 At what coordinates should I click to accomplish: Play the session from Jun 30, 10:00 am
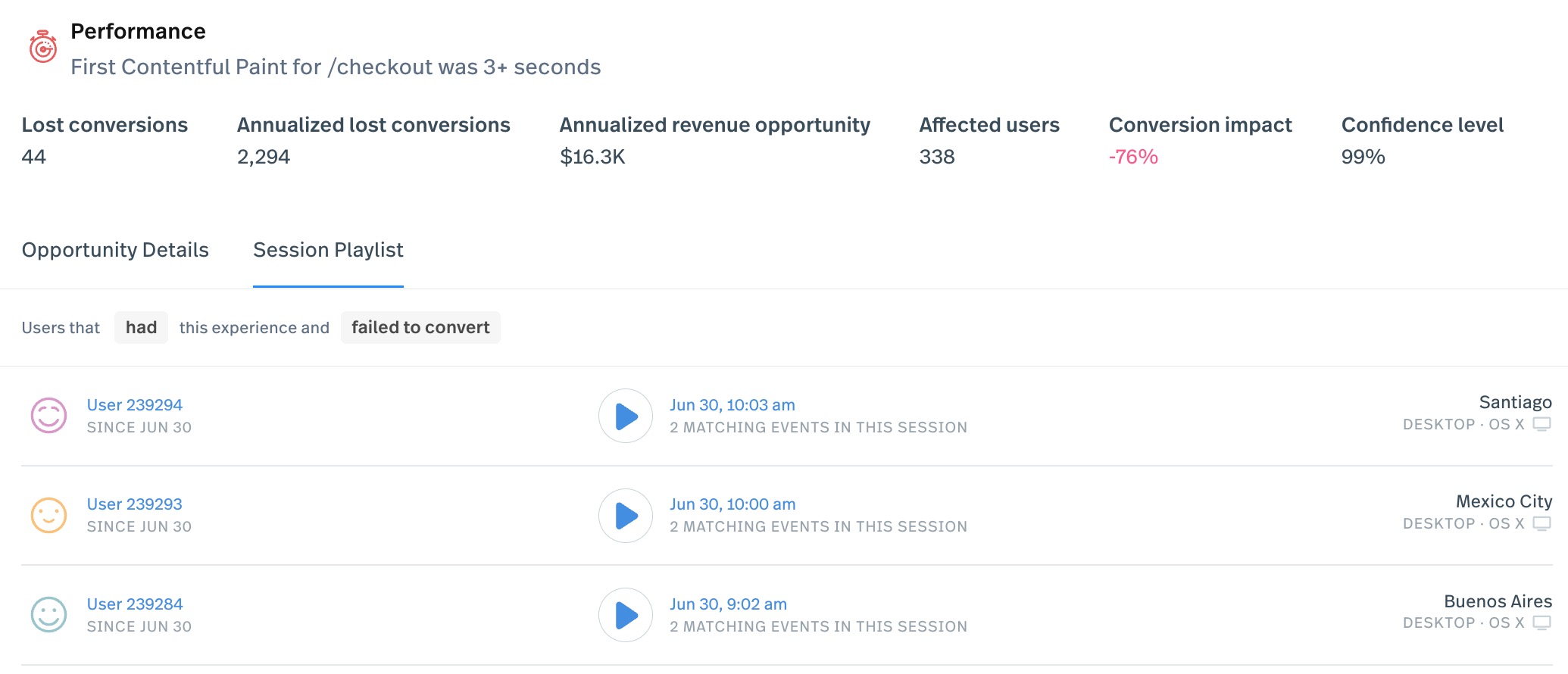pos(626,516)
